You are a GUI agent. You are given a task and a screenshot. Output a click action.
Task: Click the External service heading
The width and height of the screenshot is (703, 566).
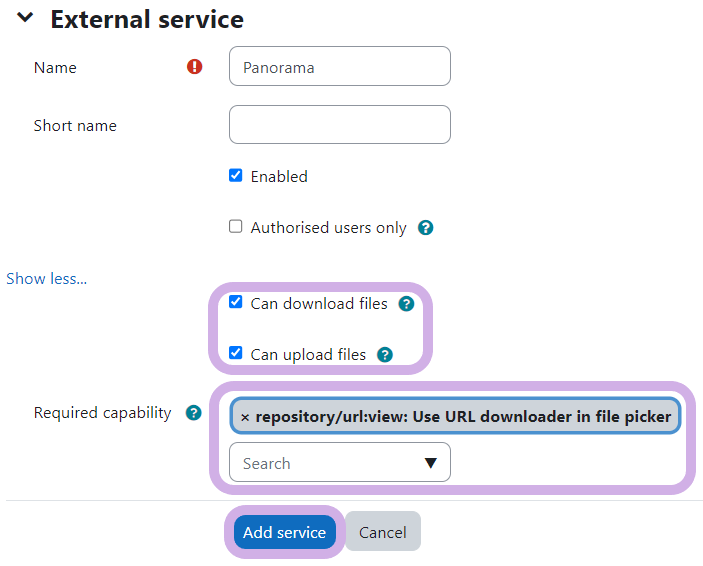[x=147, y=19]
